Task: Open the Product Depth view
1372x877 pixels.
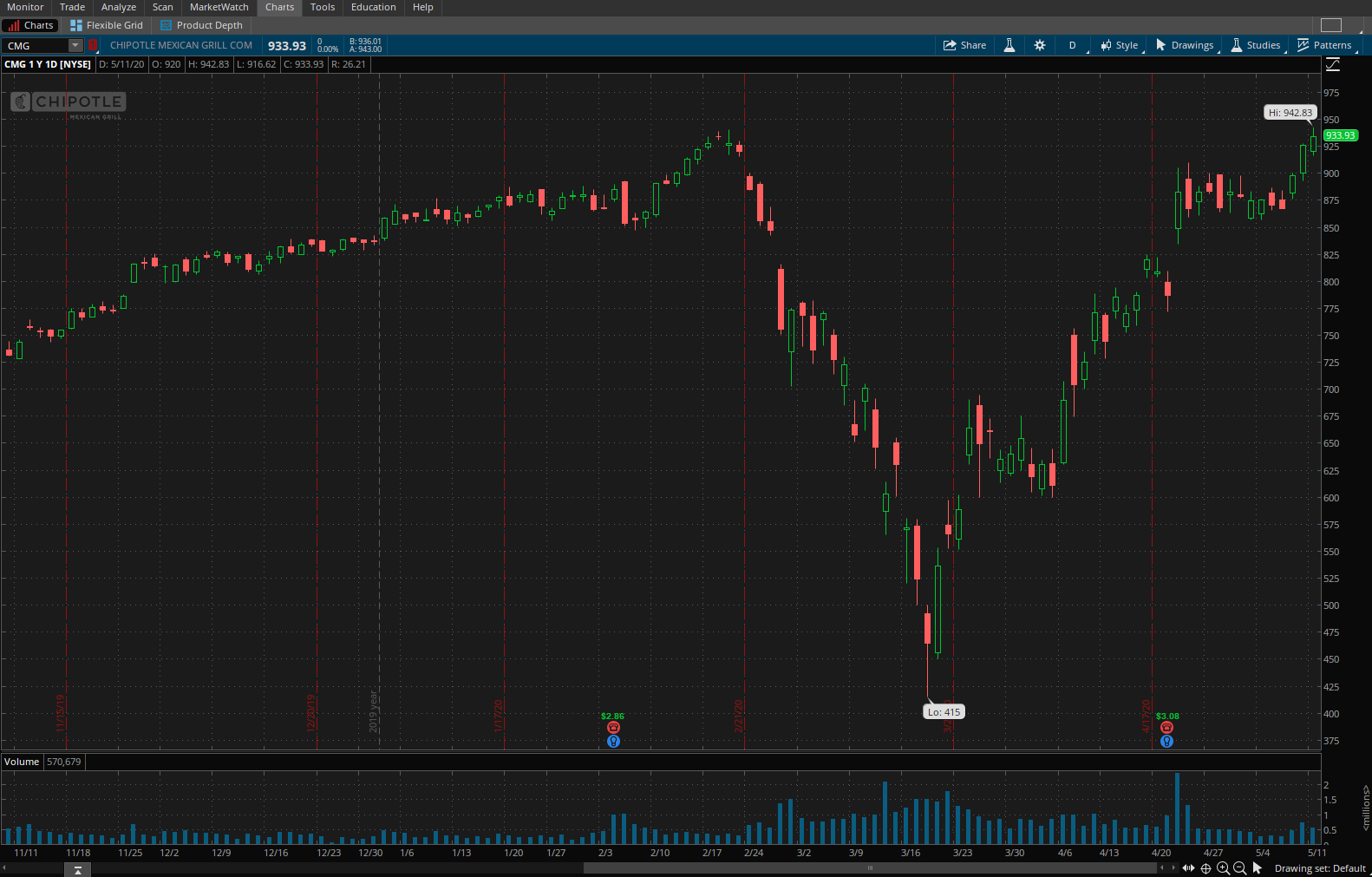Action: [x=202, y=25]
